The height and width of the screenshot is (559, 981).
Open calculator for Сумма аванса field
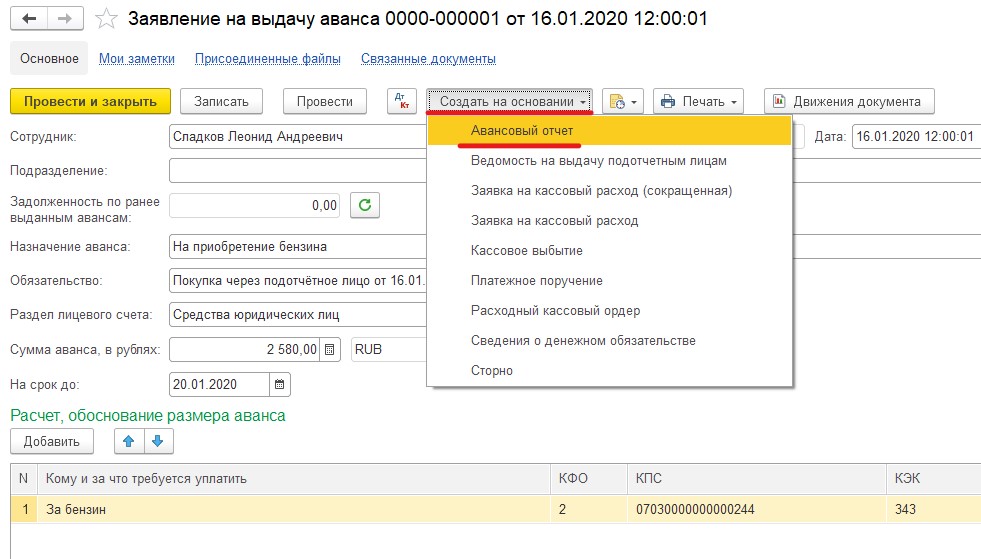tap(330, 349)
